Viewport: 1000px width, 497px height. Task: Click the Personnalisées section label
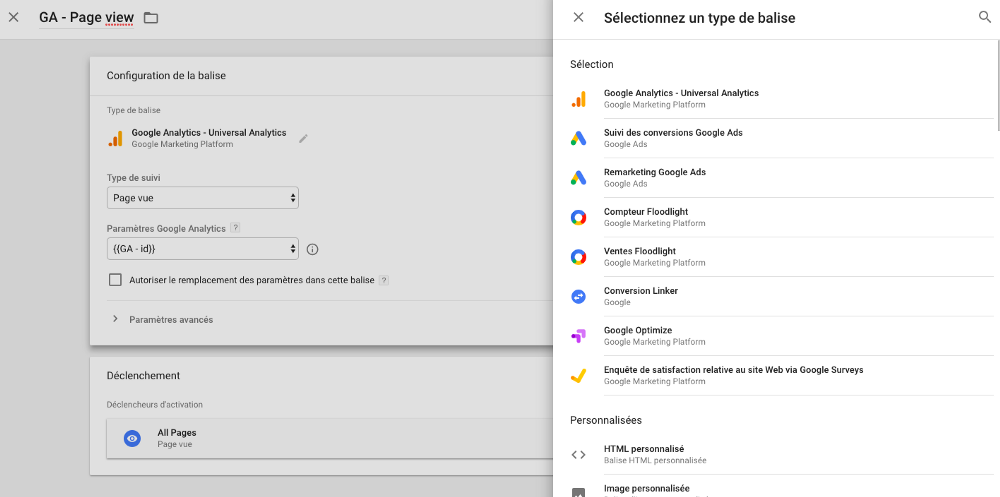(606, 420)
